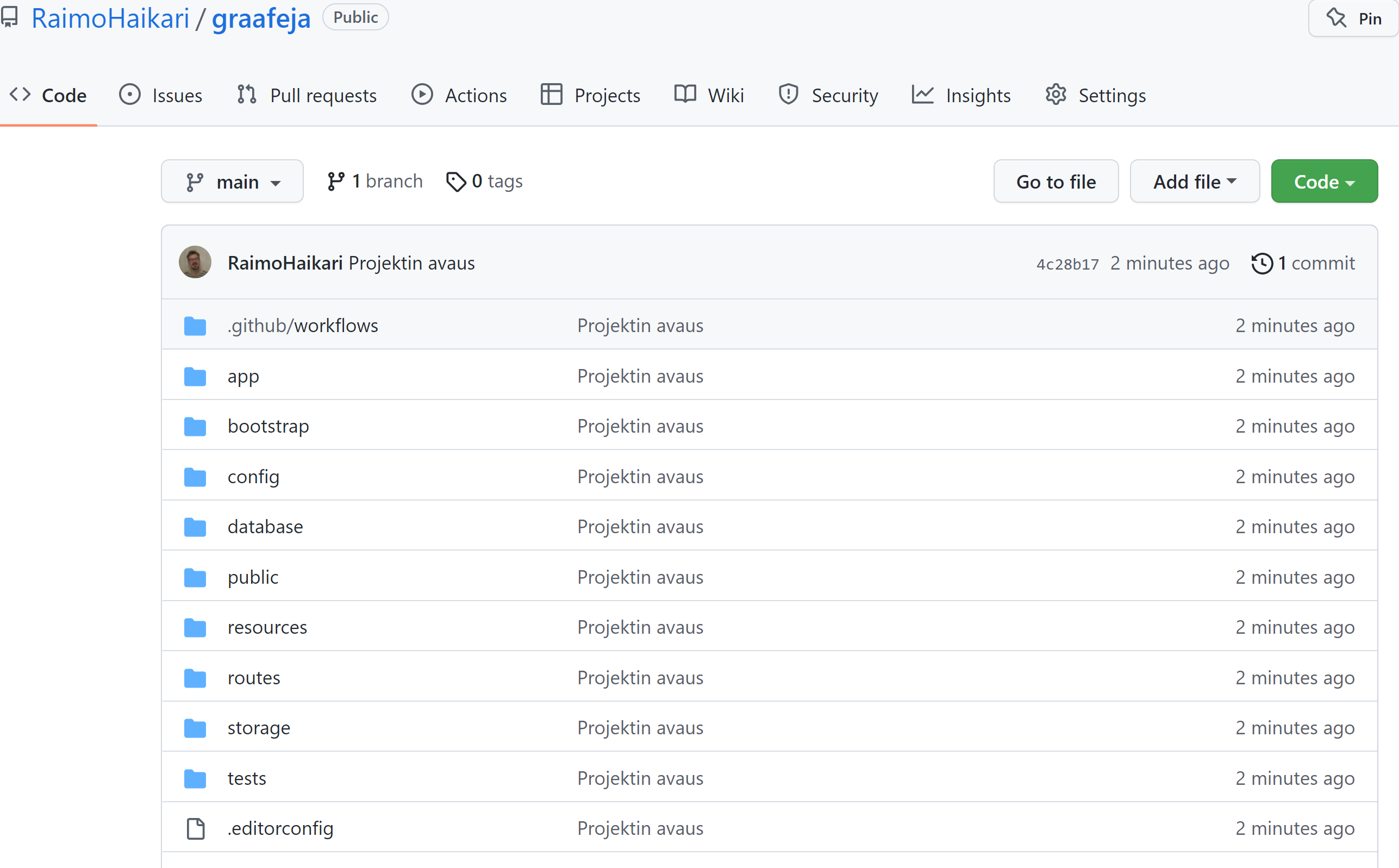Click the RaimoHaikari owner link in header
Image resolution: width=1399 pixels, height=868 pixels.
click(x=110, y=18)
